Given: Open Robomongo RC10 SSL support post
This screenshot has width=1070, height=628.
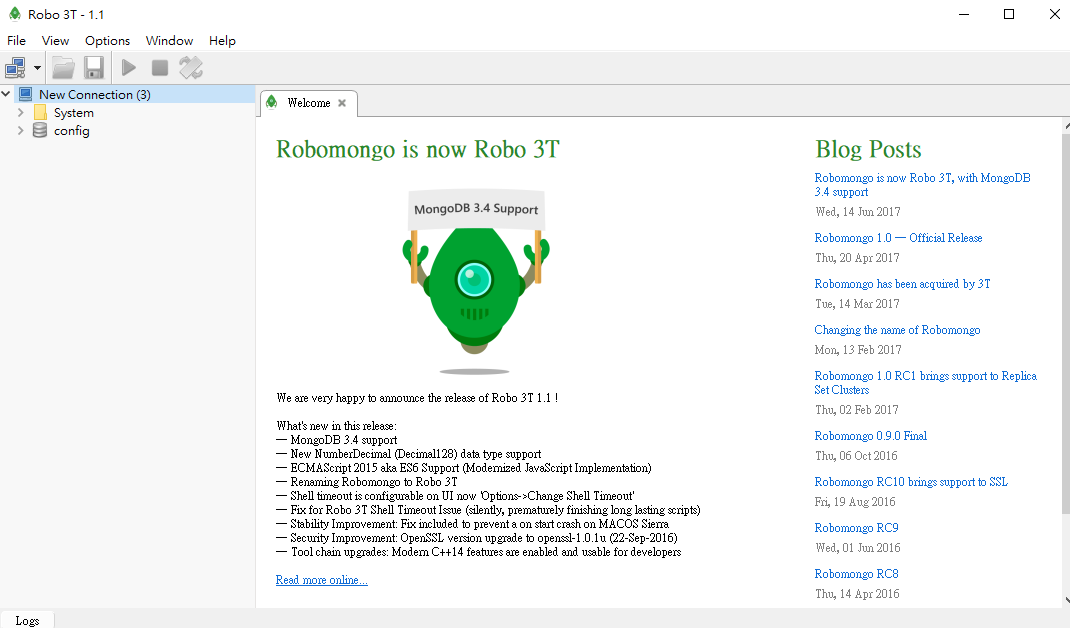Looking at the screenshot, I should (x=910, y=481).
